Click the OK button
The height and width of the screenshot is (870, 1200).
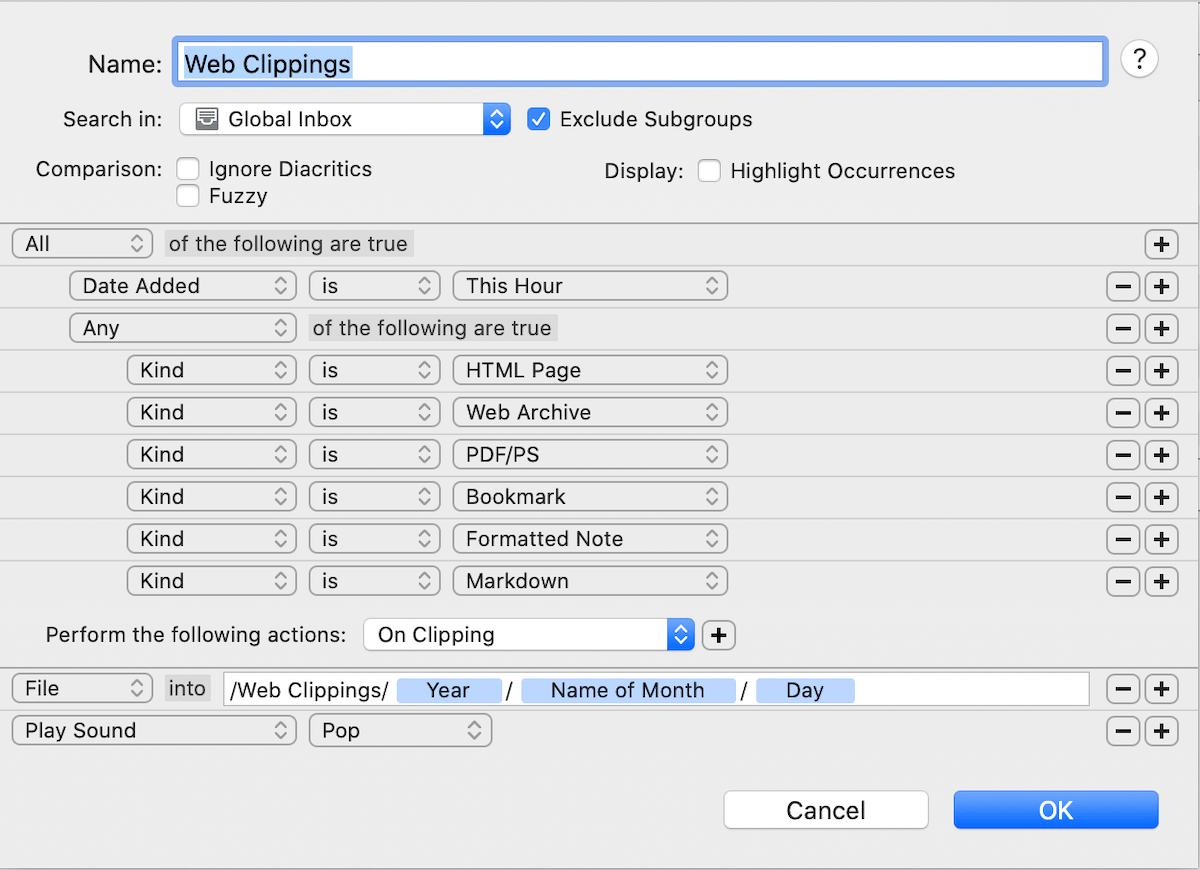tap(1056, 810)
